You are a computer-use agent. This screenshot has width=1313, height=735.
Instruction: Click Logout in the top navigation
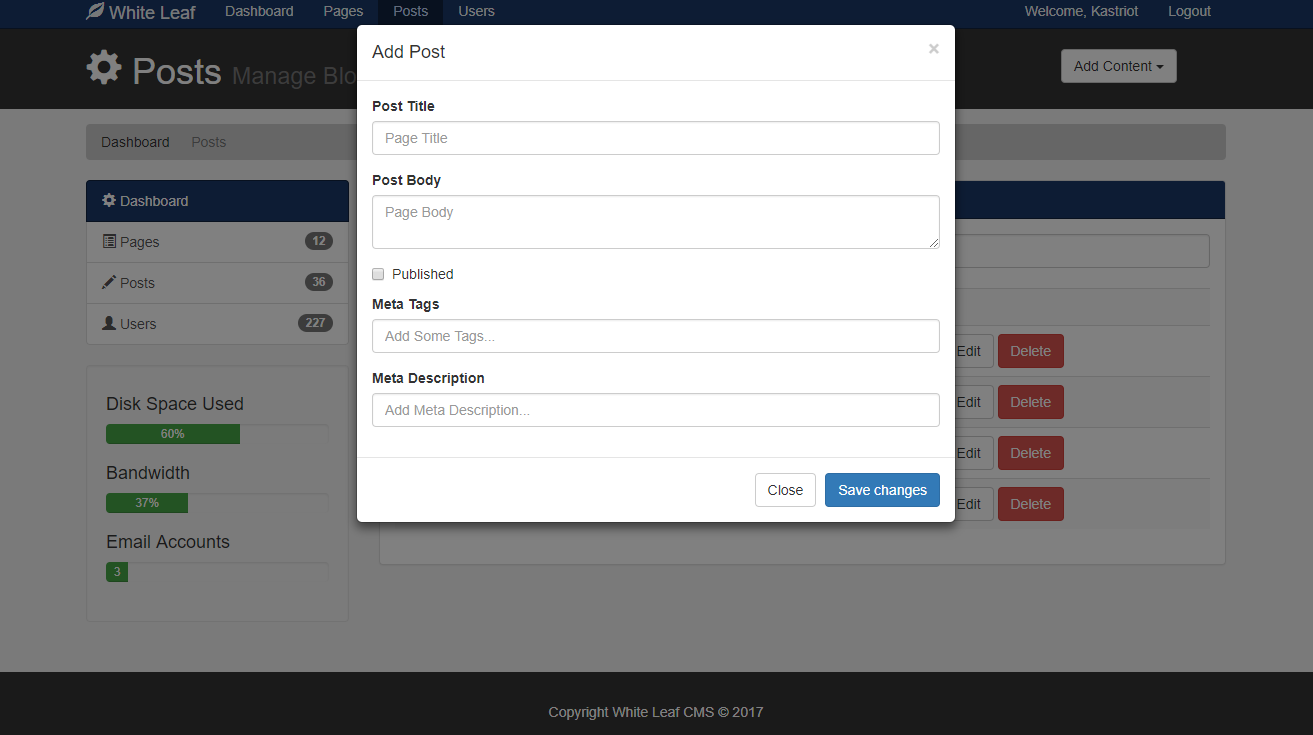point(1189,11)
